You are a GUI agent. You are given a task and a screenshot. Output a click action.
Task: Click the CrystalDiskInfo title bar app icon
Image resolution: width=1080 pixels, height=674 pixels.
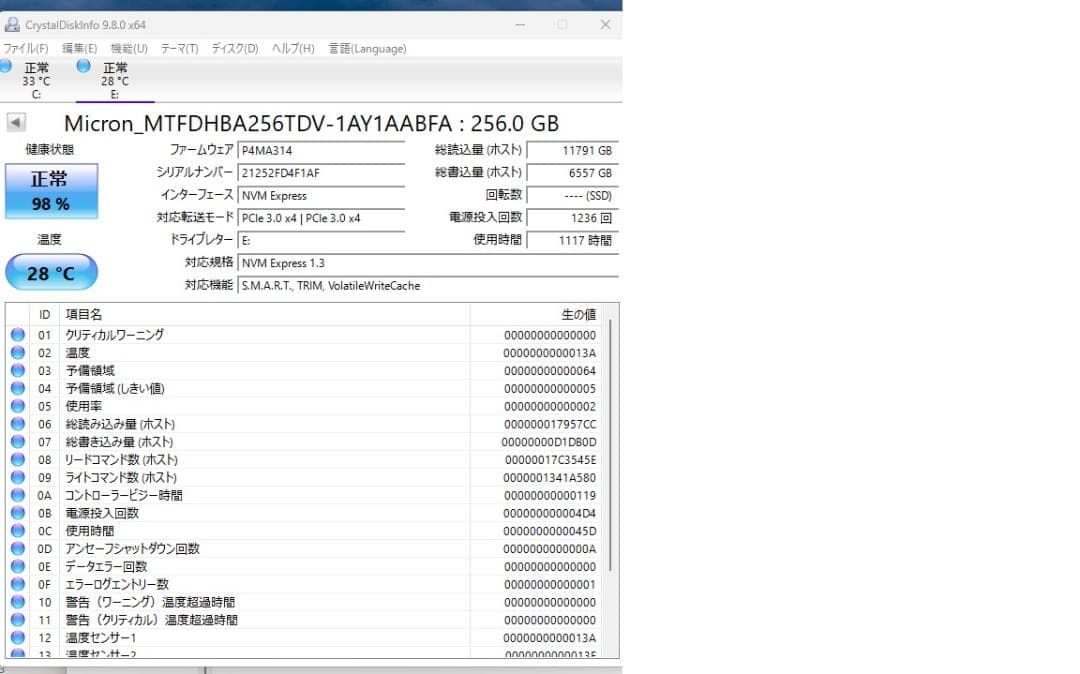pyautogui.click(x=12, y=24)
